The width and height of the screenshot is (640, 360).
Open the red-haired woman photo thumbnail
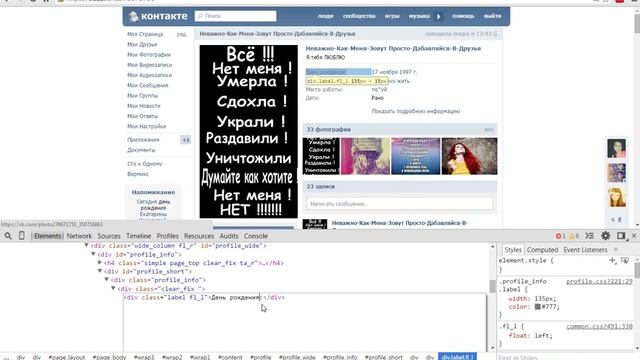tap(469, 156)
